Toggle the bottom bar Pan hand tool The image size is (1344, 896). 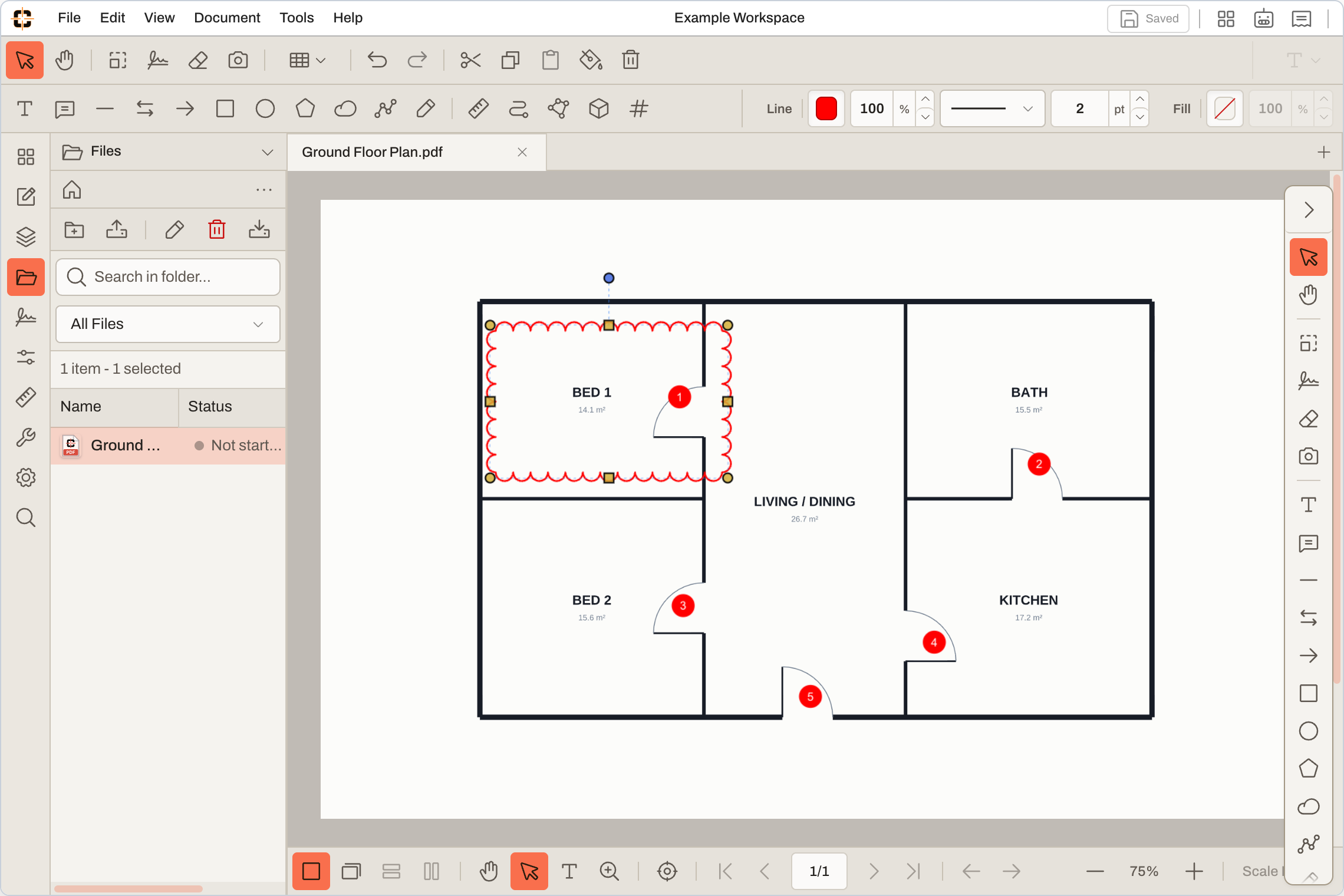pos(489,871)
